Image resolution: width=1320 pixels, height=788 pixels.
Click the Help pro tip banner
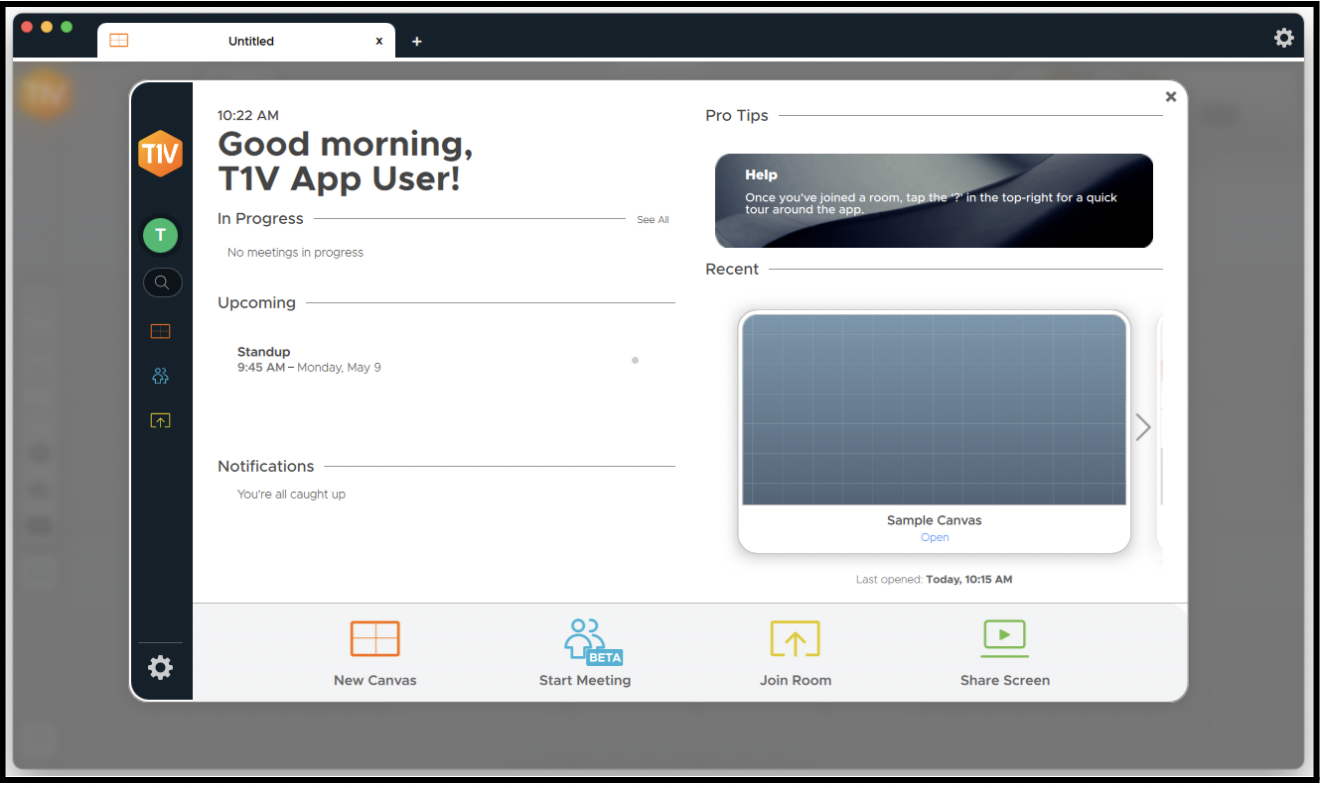pyautogui.click(x=933, y=200)
